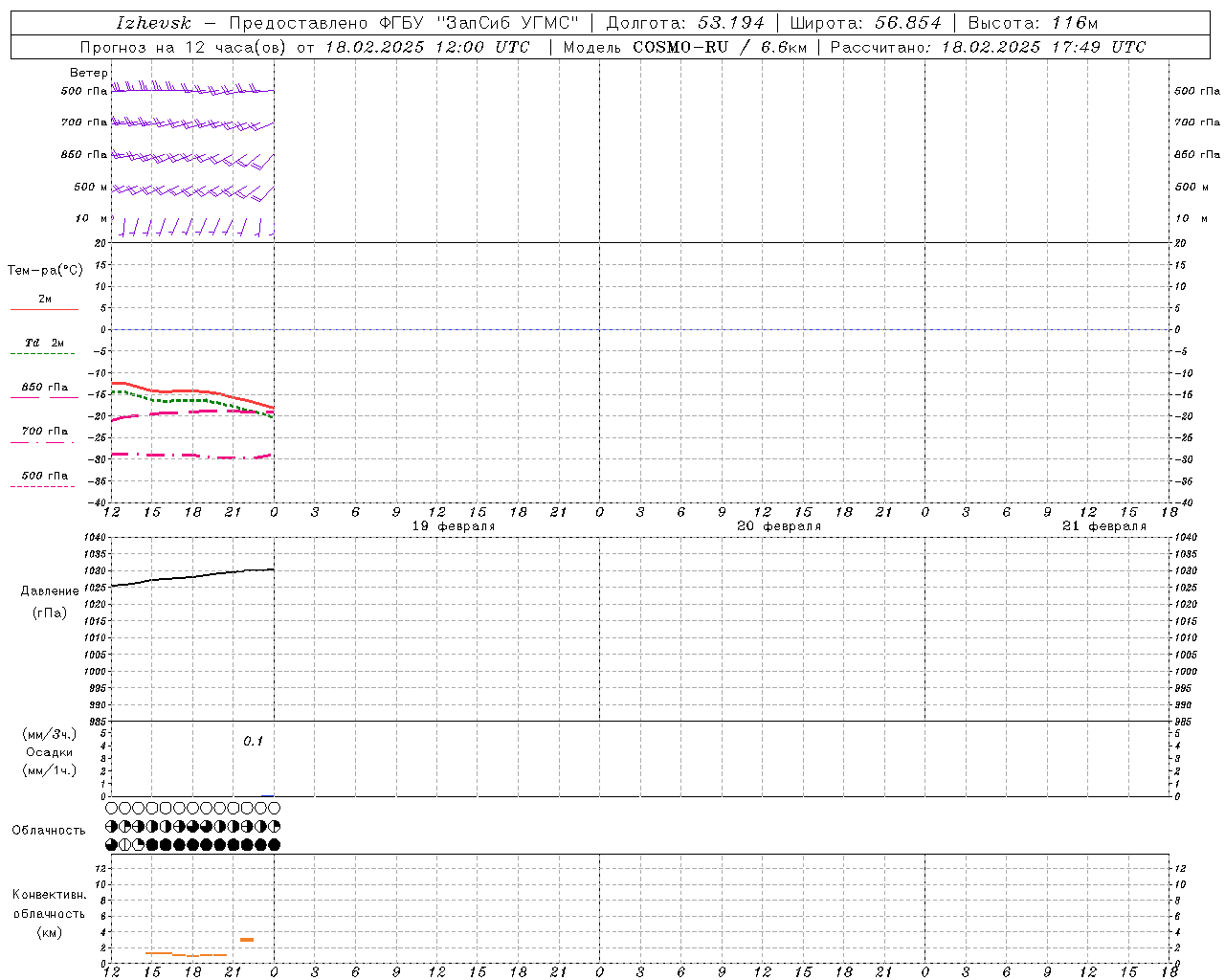Click the black pressure curve line

[191, 577]
